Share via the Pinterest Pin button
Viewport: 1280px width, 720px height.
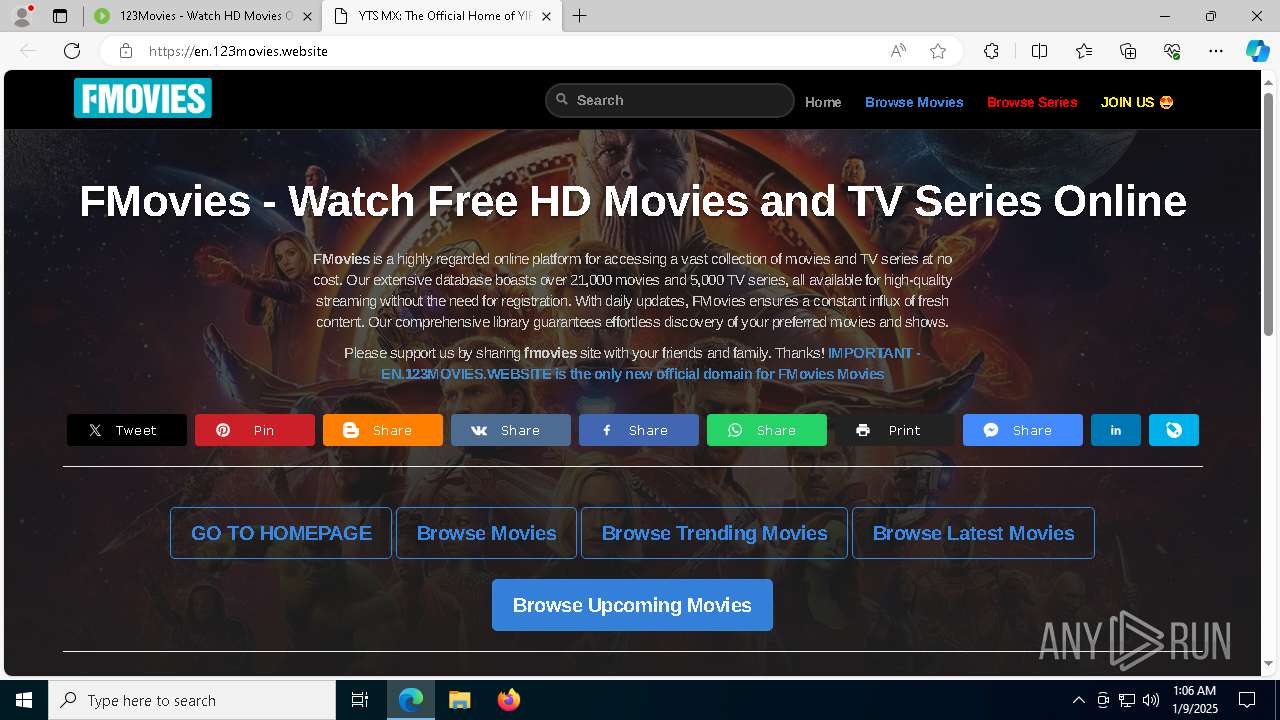click(255, 430)
